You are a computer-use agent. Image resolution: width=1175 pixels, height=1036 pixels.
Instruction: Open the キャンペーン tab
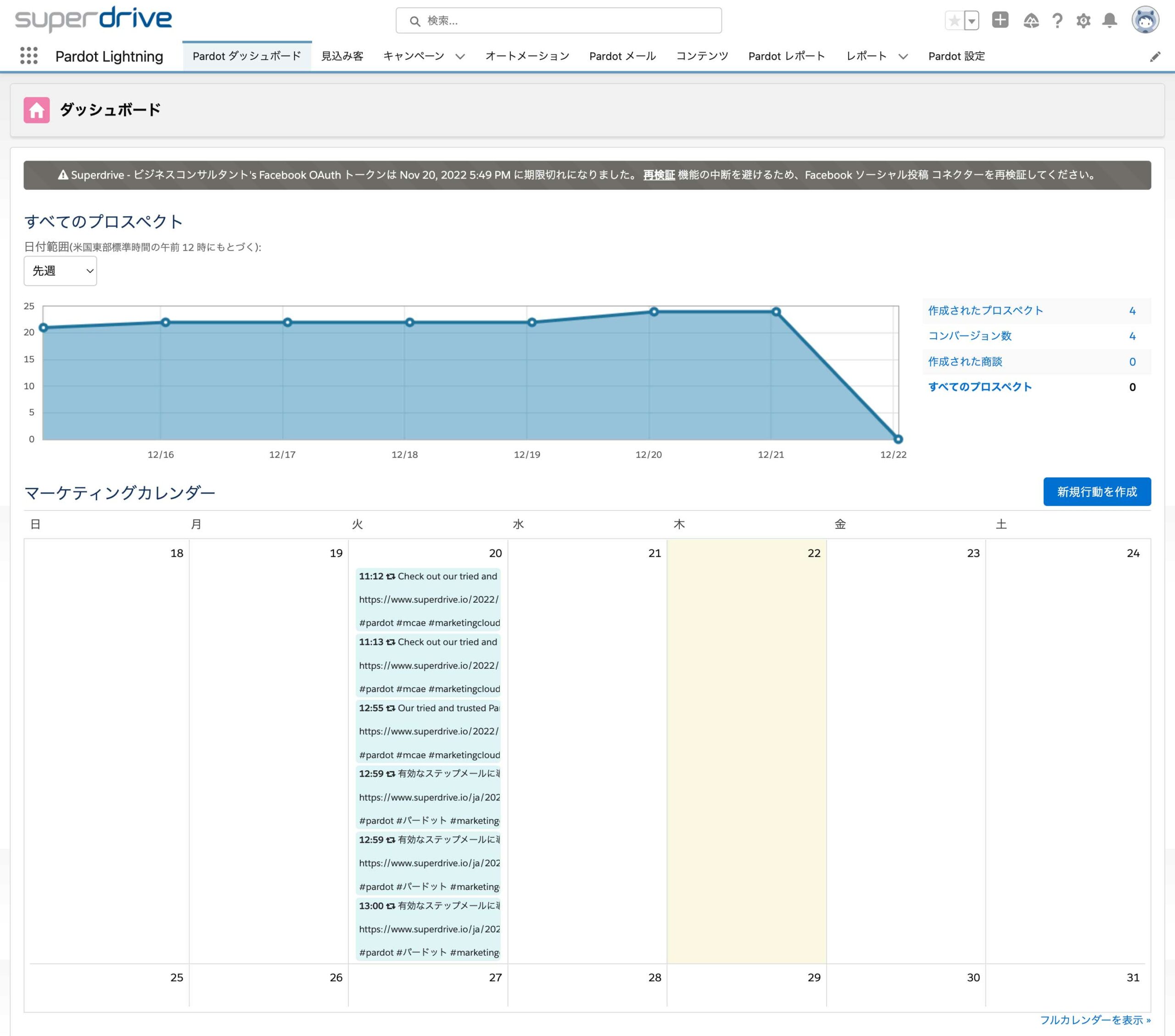tap(414, 56)
